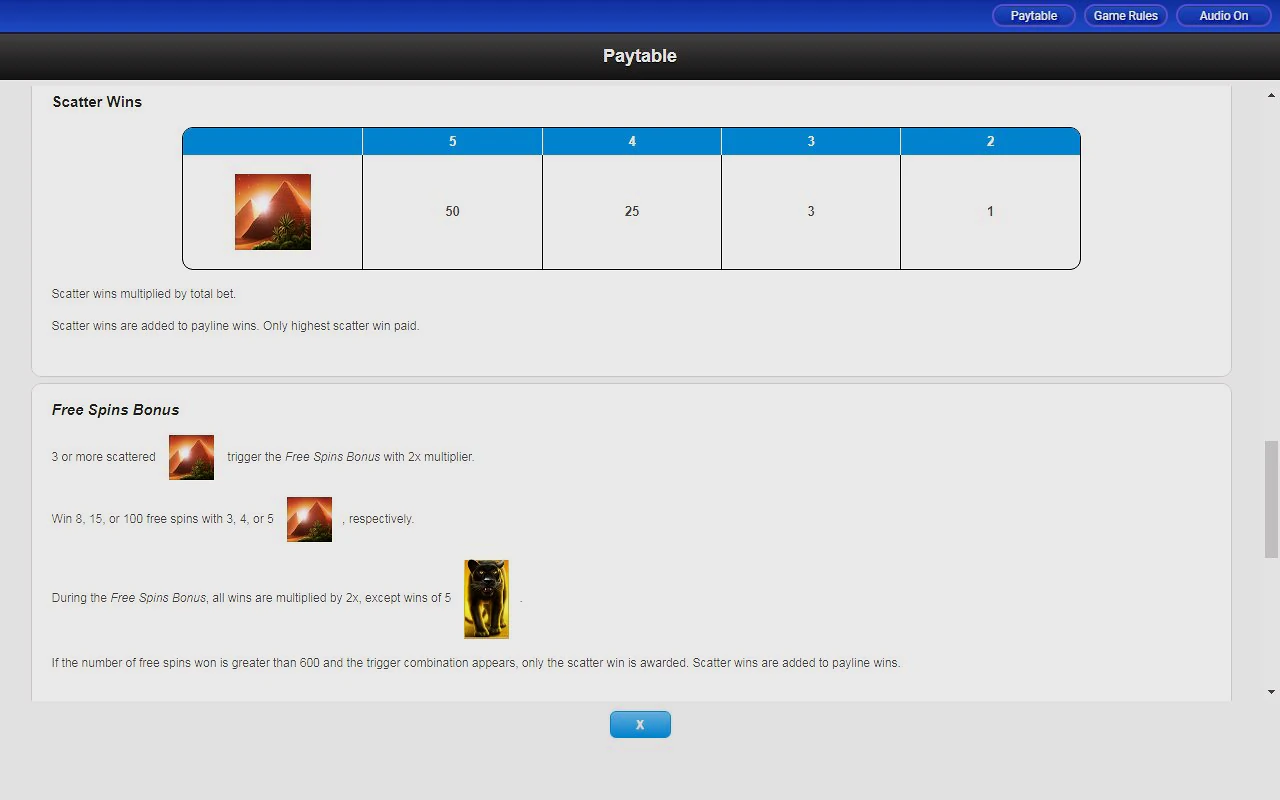Click the vertical scrollbar thumb
The width and height of the screenshot is (1280, 800).
(1271, 499)
